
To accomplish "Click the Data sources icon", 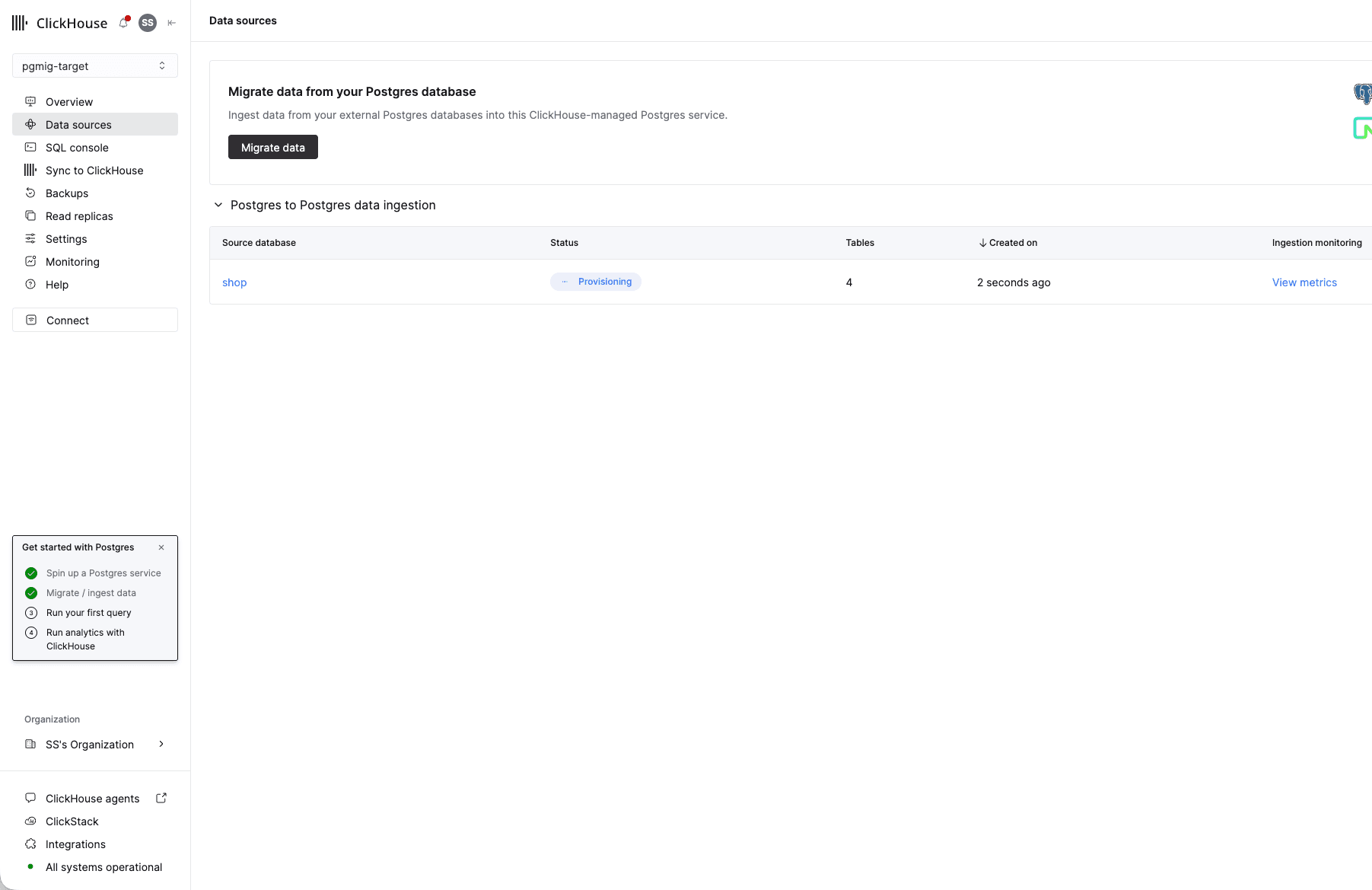I will point(30,124).
